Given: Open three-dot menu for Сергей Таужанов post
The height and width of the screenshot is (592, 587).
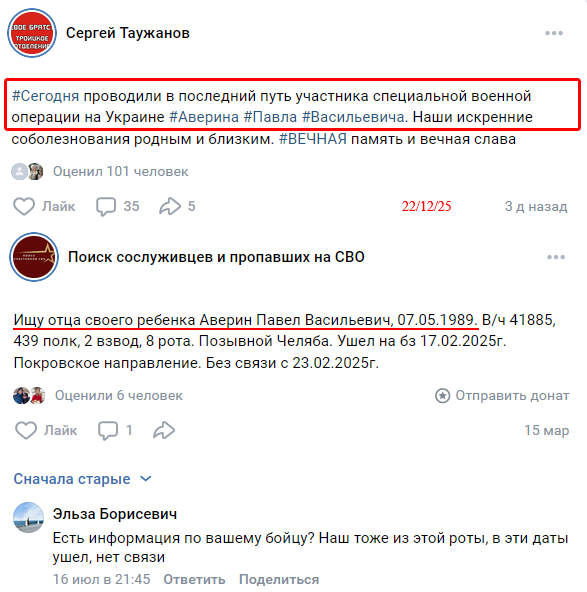Looking at the screenshot, I should (554, 33).
